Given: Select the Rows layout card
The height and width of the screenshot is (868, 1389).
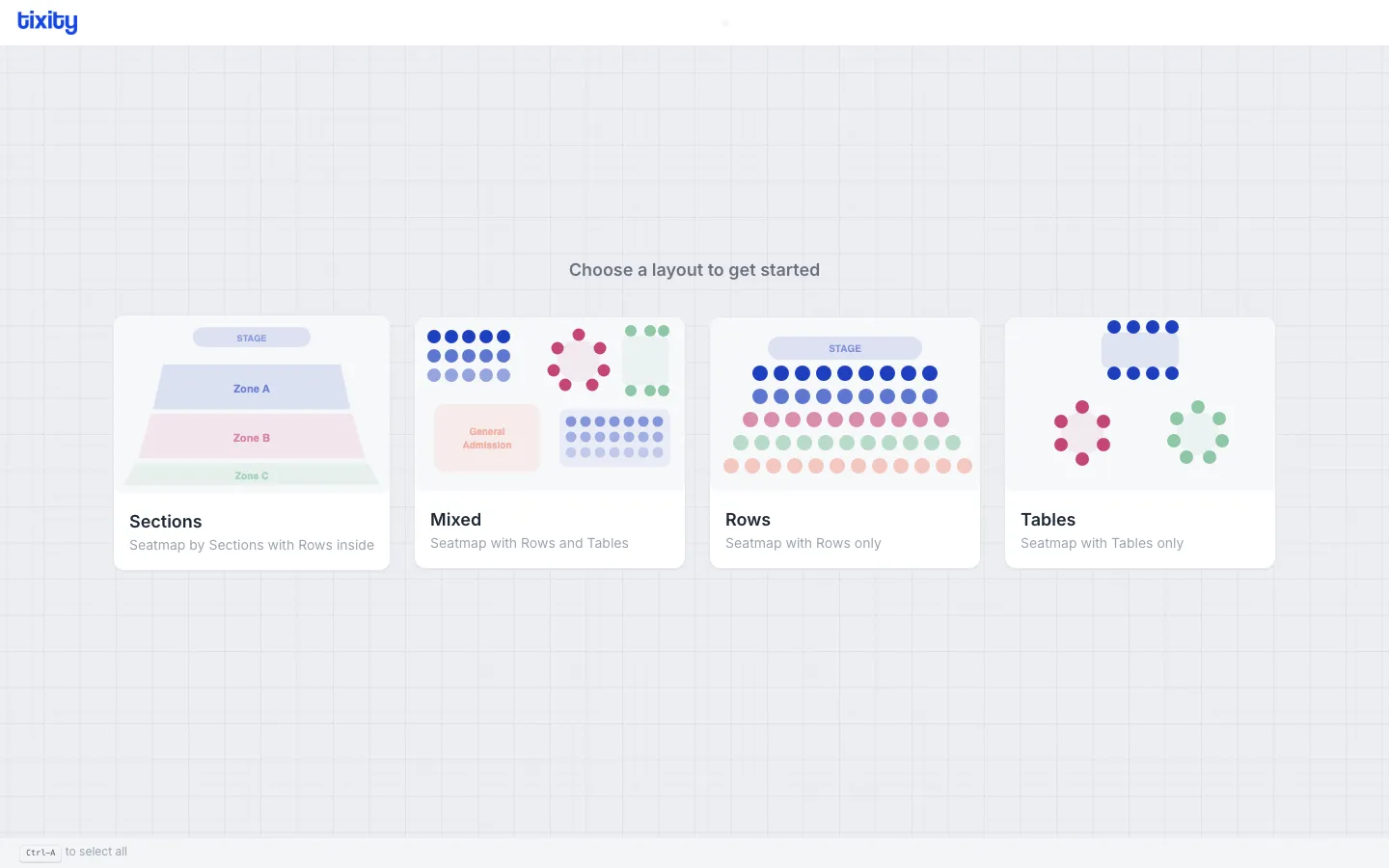Looking at the screenshot, I should (x=844, y=442).
